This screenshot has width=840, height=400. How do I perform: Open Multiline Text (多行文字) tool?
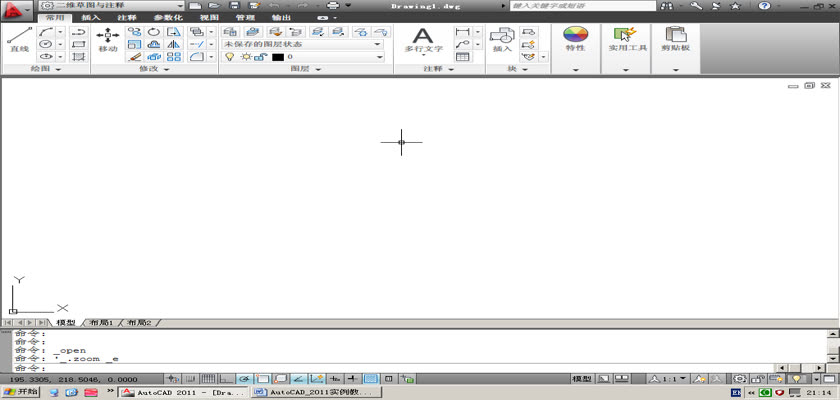423,40
